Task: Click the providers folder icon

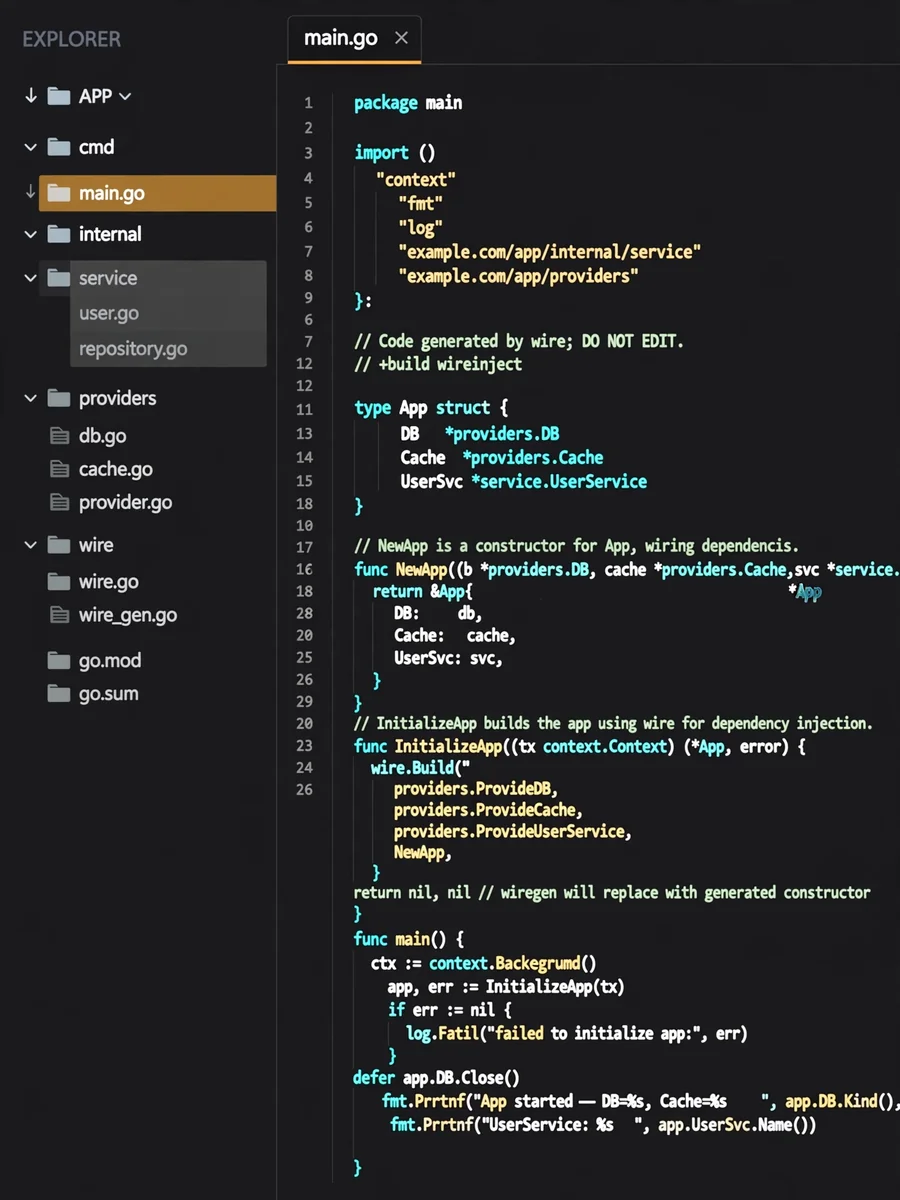Action: (59, 398)
